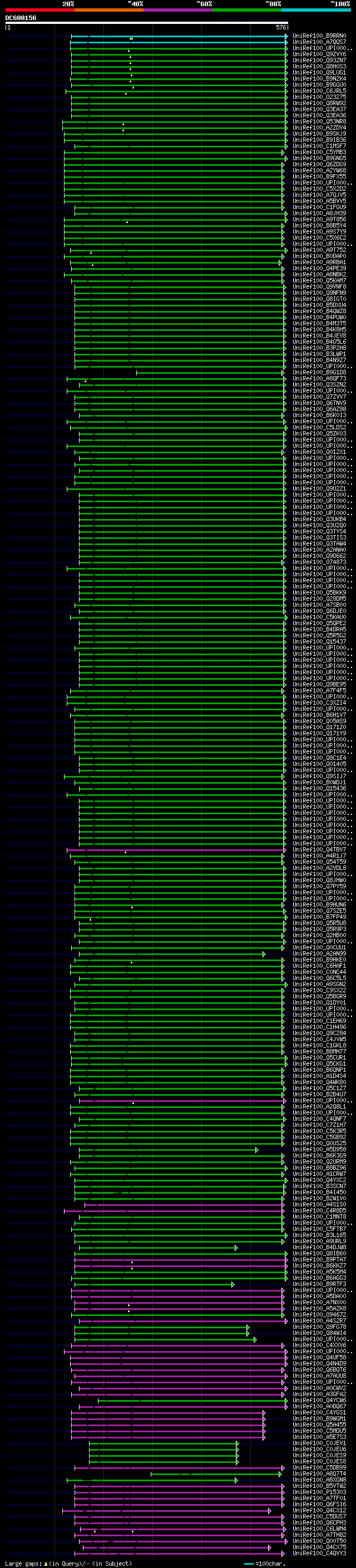
Task: Click hit name UniRef100_Q6ZDG9
Action: click(x=319, y=164)
